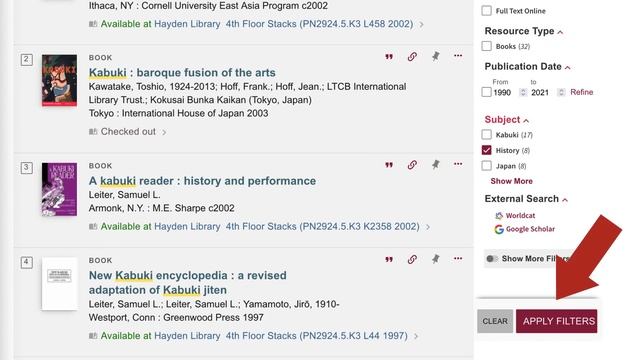The image size is (640, 360).
Task: Open more actions for New Kabuki encyclopedia
Action: click(x=458, y=258)
